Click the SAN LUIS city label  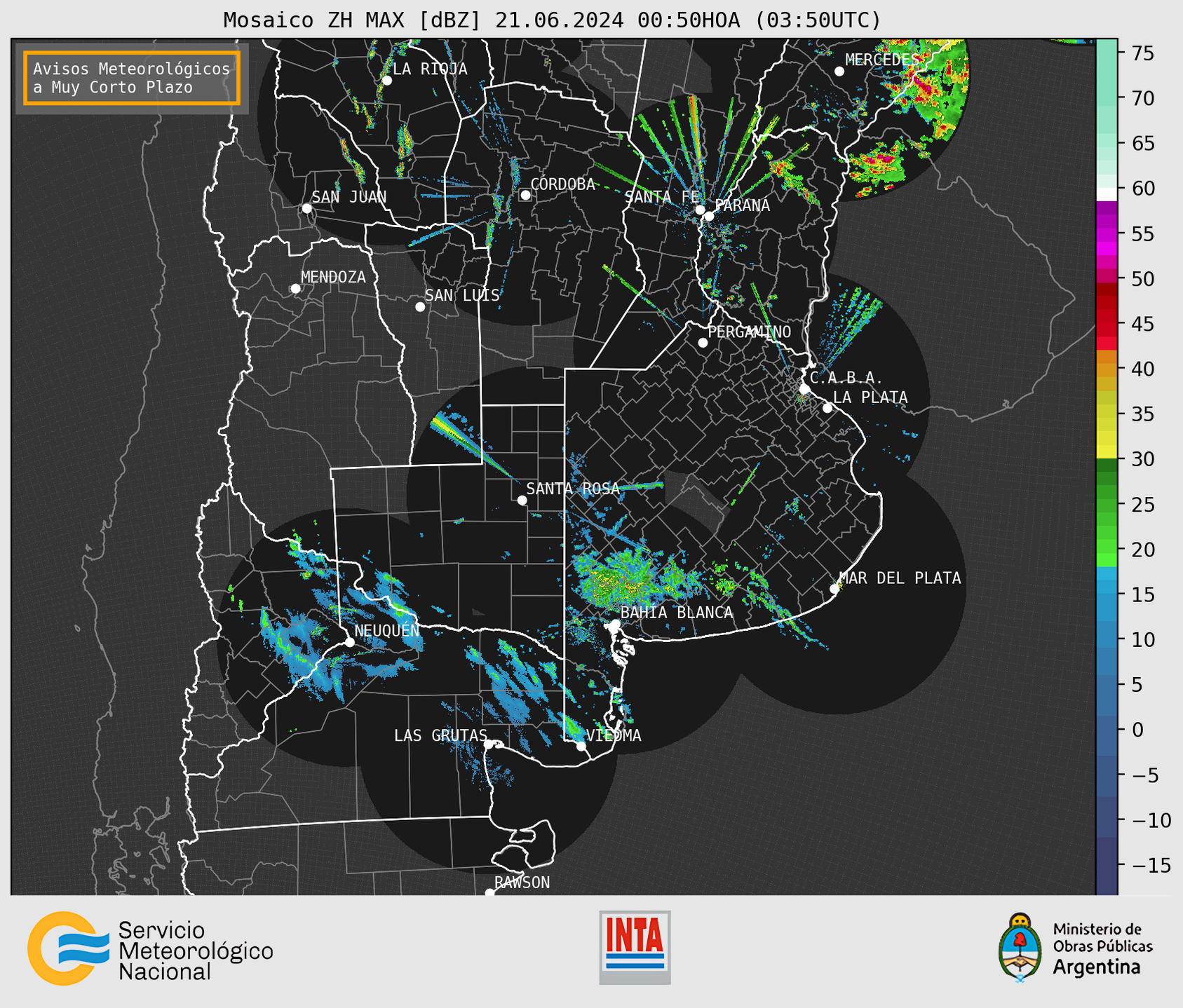click(x=462, y=296)
